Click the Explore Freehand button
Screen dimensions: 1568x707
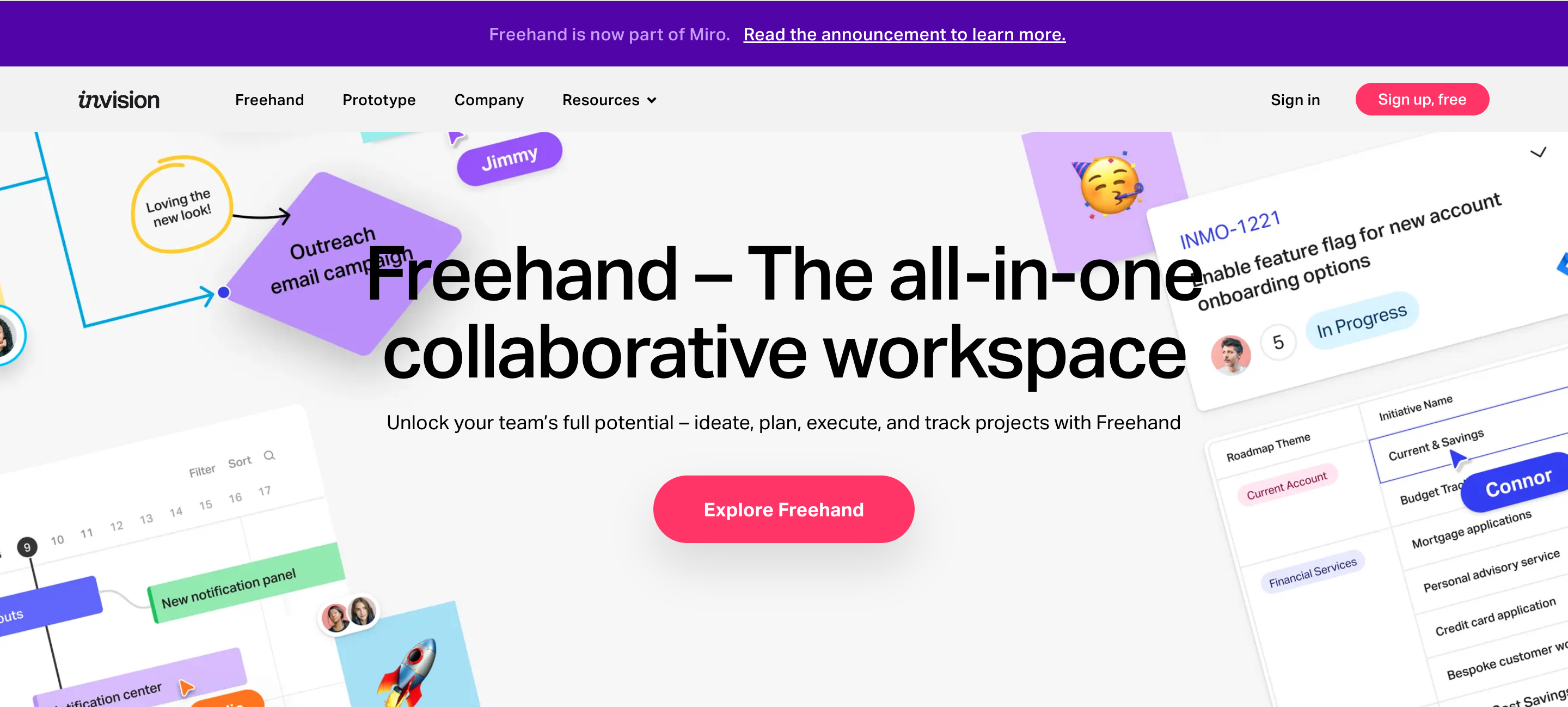click(x=784, y=509)
